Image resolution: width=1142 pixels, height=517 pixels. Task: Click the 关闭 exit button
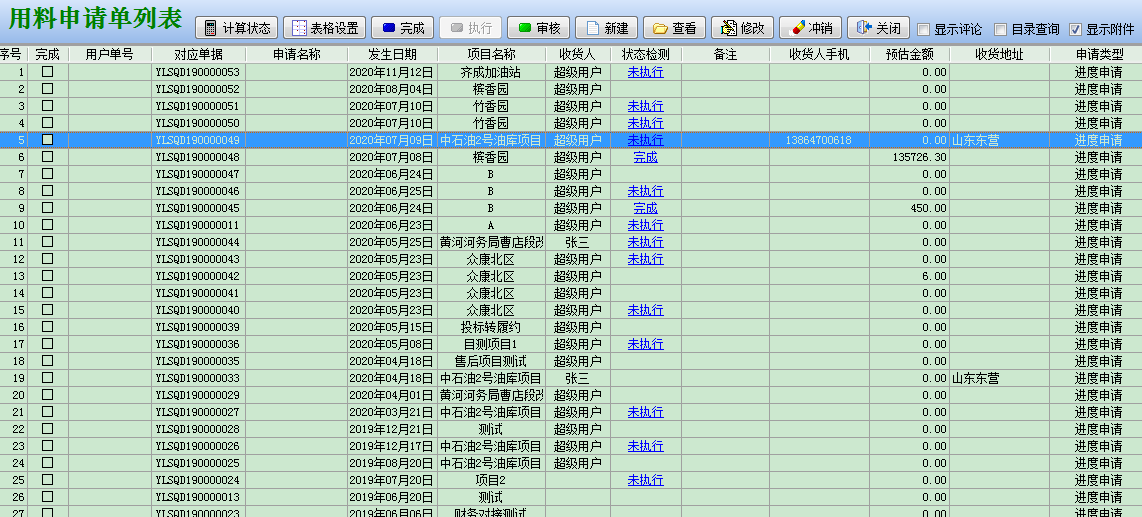878,28
